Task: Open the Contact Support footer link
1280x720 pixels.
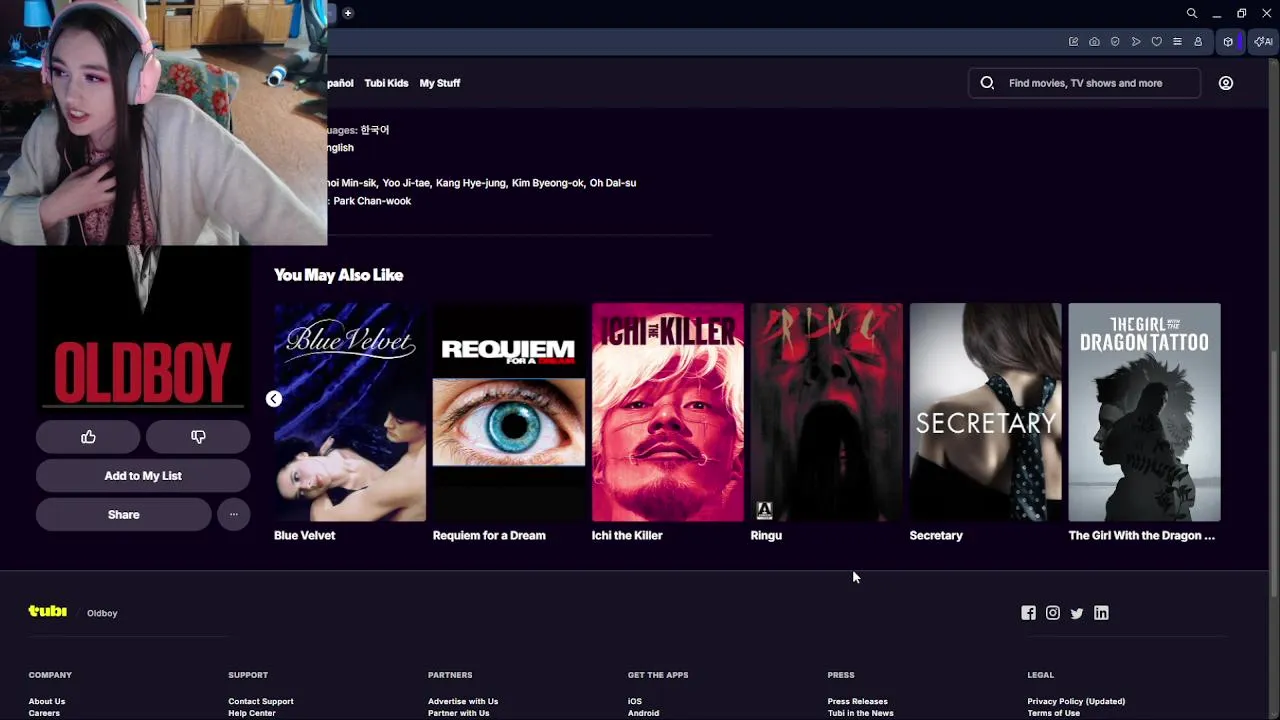Action: coord(260,701)
